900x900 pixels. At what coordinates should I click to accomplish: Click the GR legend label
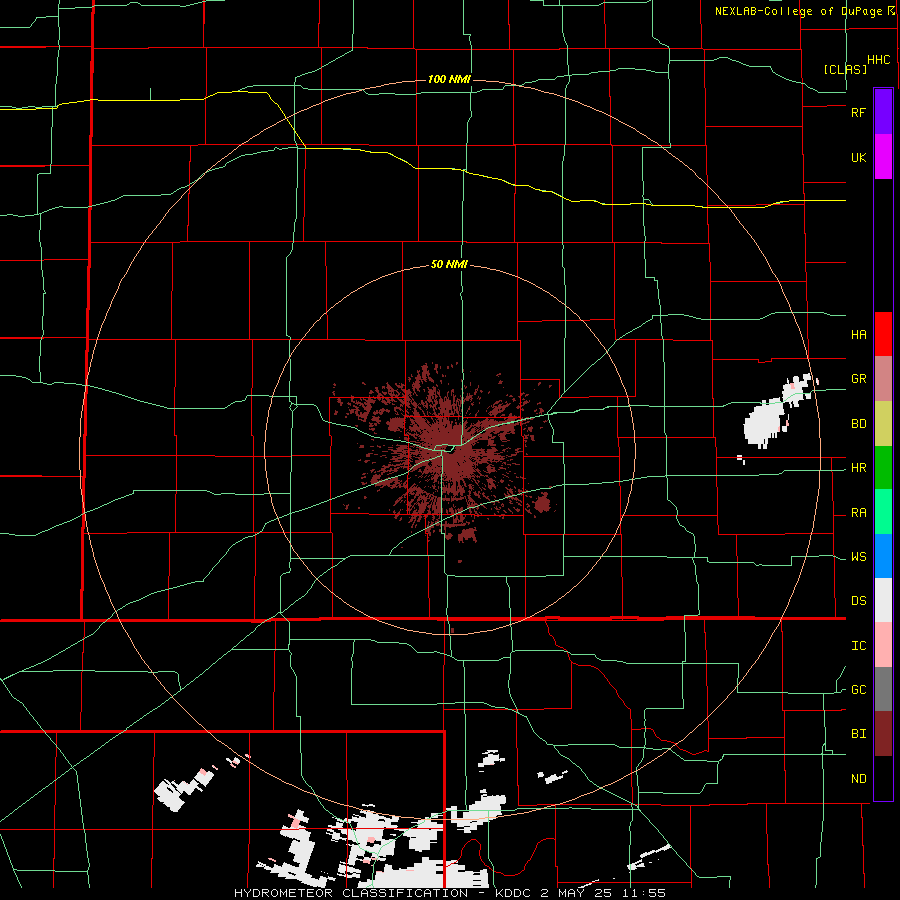(x=858, y=379)
